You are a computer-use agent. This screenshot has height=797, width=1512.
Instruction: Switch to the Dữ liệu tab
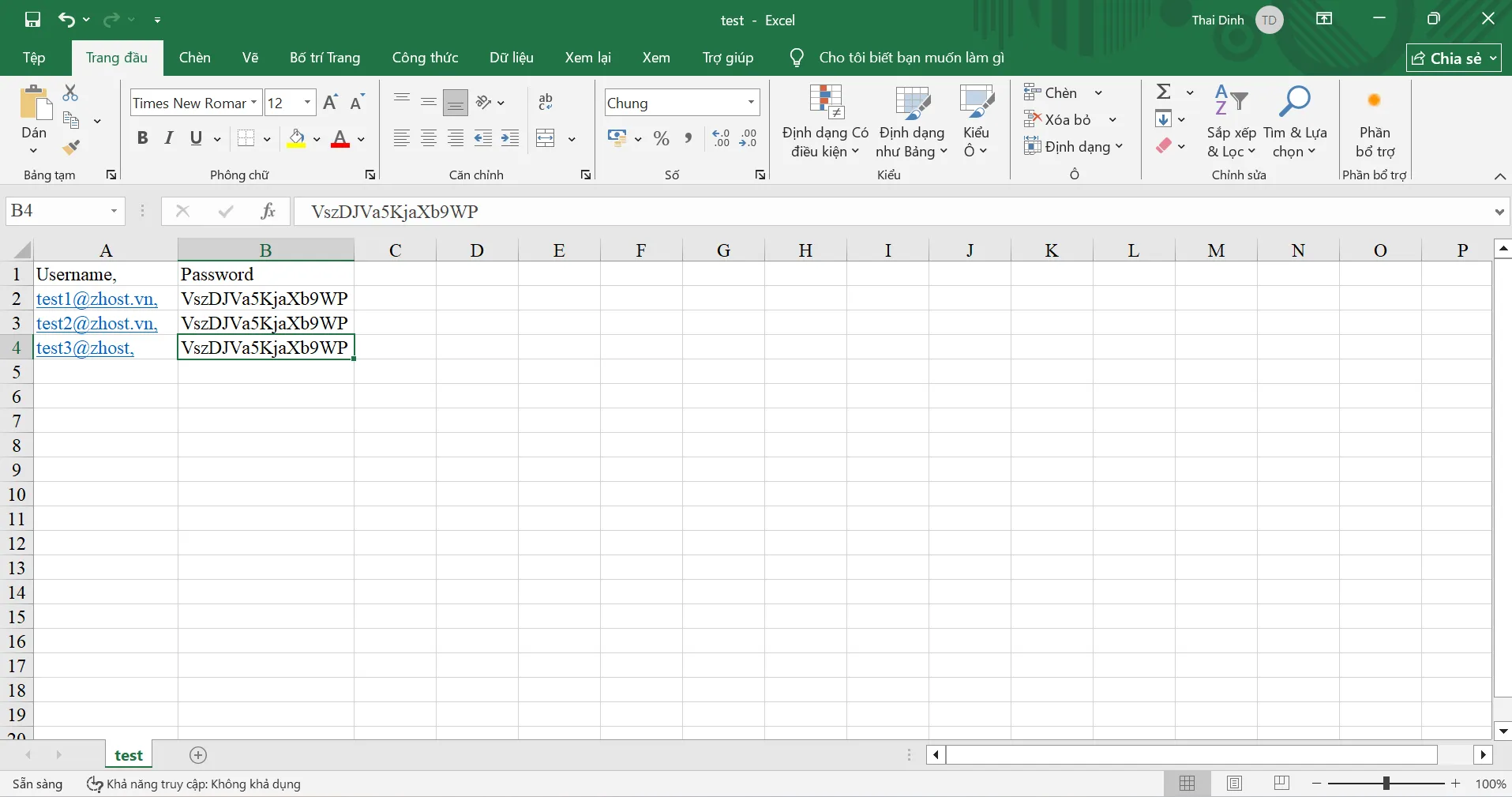511,58
